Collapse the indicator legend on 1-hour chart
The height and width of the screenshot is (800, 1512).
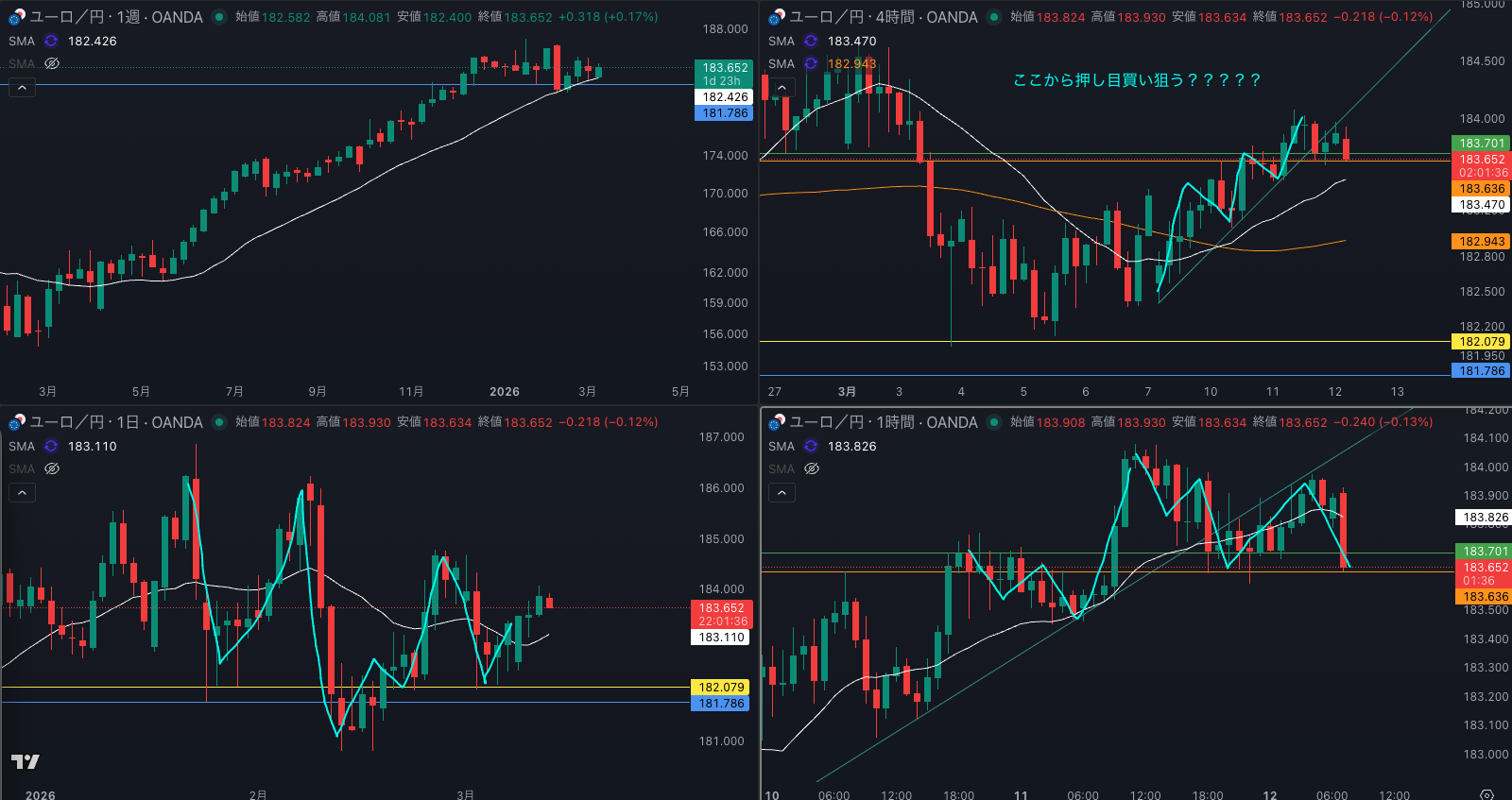pyautogui.click(x=782, y=493)
